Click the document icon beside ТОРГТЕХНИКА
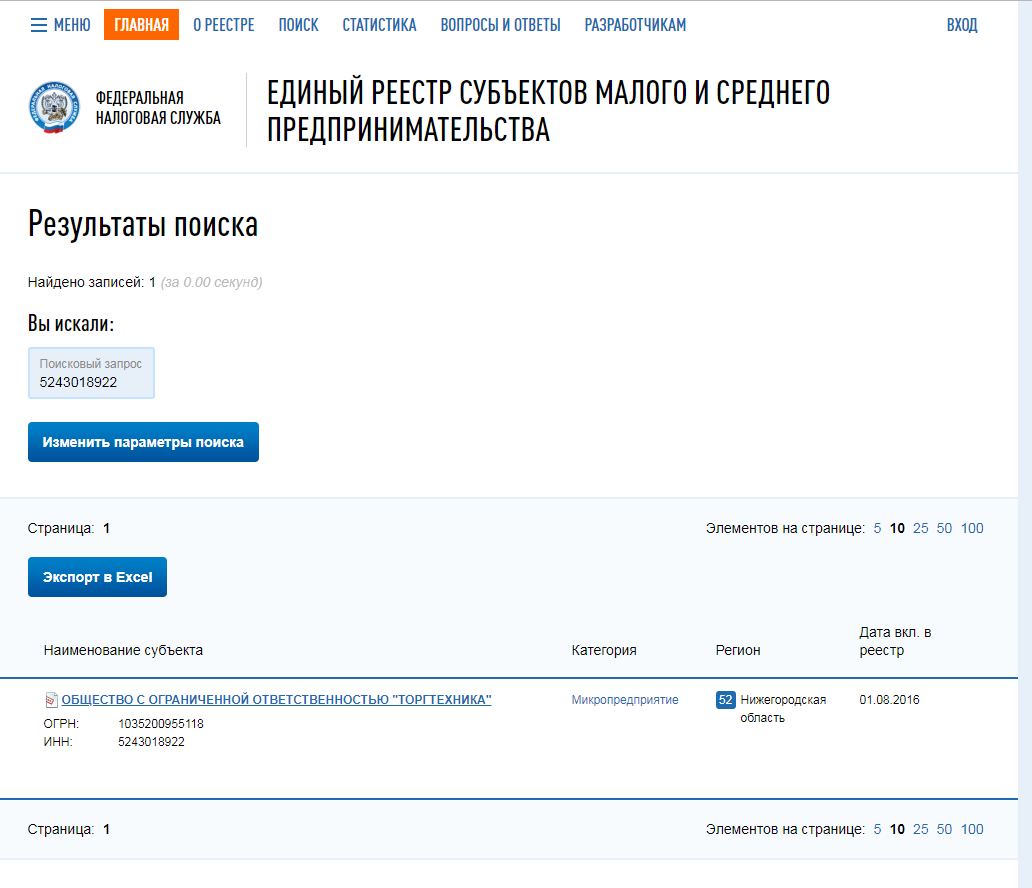Screen dimensions: 1032x888 [x=51, y=700]
